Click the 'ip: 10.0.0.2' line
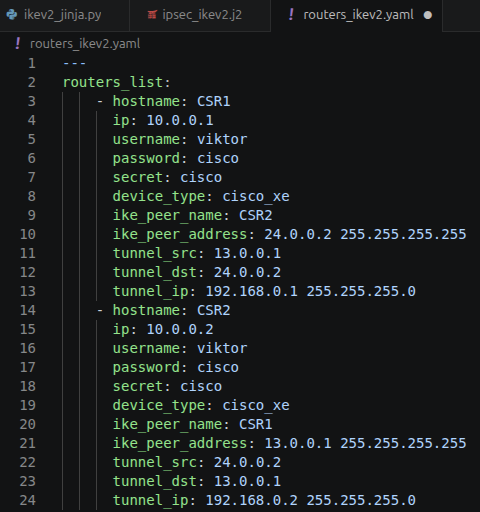Viewport: 480px width, 512px height. pos(163,329)
